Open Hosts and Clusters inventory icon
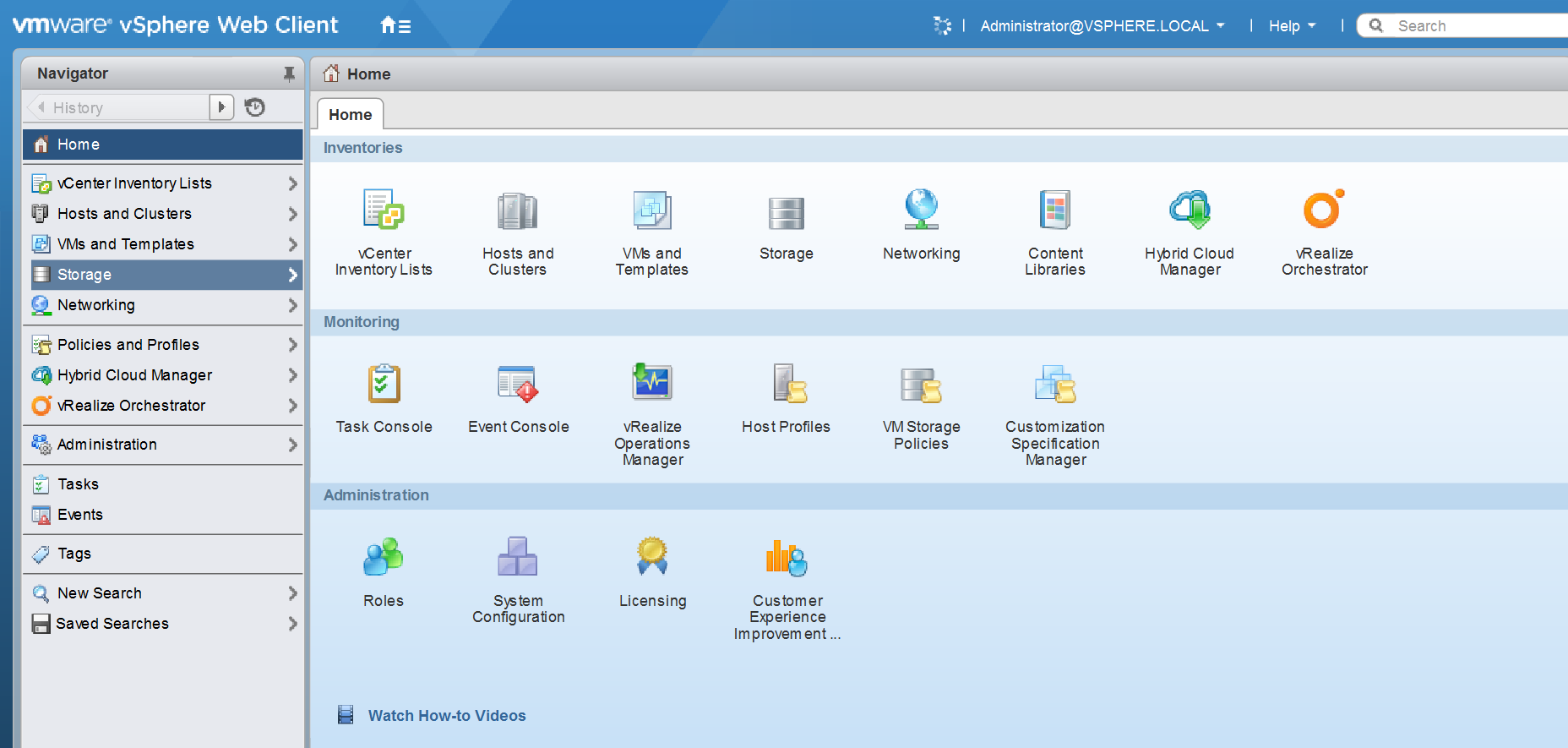Image resolution: width=1568 pixels, height=748 pixels. click(x=517, y=210)
